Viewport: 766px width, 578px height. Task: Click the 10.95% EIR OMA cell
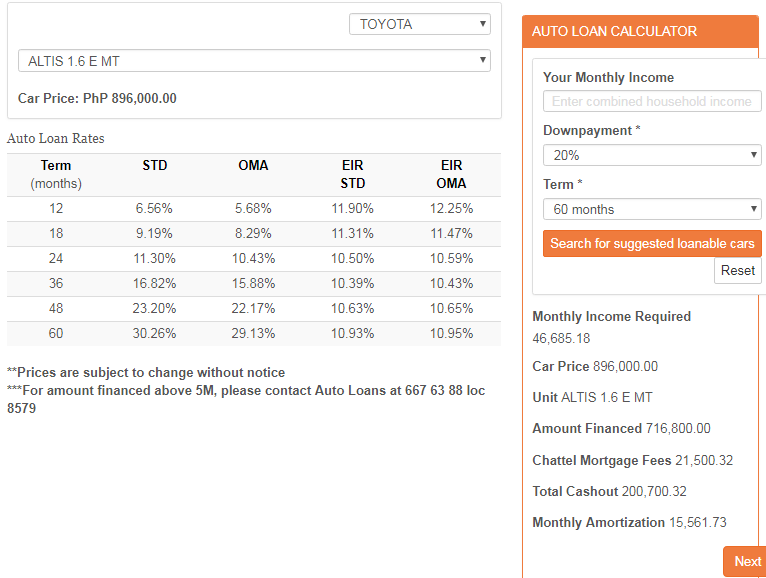(x=451, y=333)
